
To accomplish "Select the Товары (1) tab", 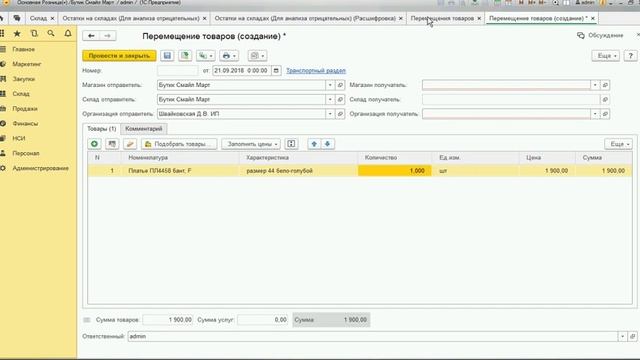I will [102, 129].
